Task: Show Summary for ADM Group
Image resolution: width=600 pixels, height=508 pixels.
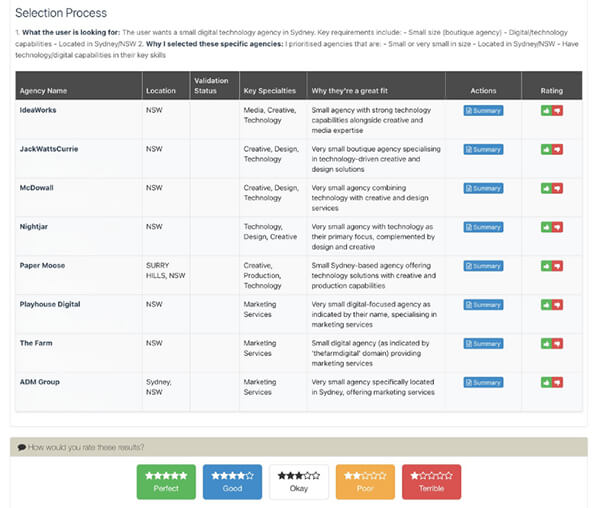Action: click(483, 382)
